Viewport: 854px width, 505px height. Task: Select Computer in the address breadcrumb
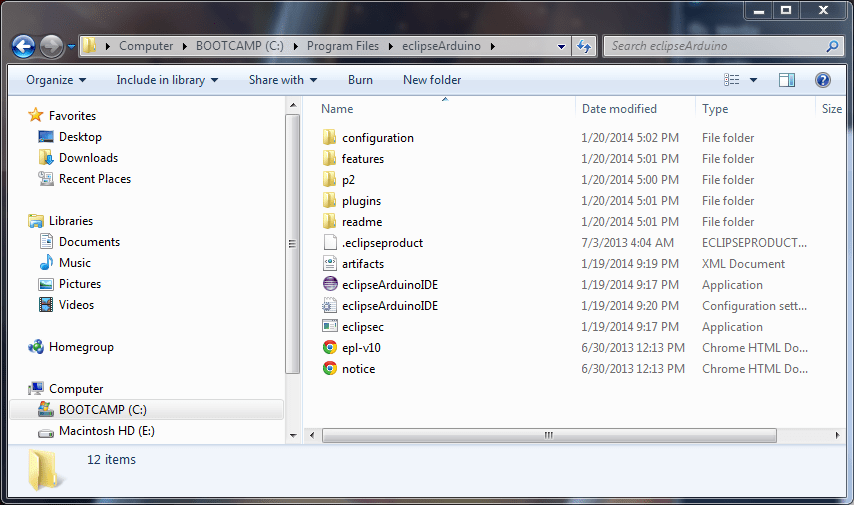[x=146, y=46]
